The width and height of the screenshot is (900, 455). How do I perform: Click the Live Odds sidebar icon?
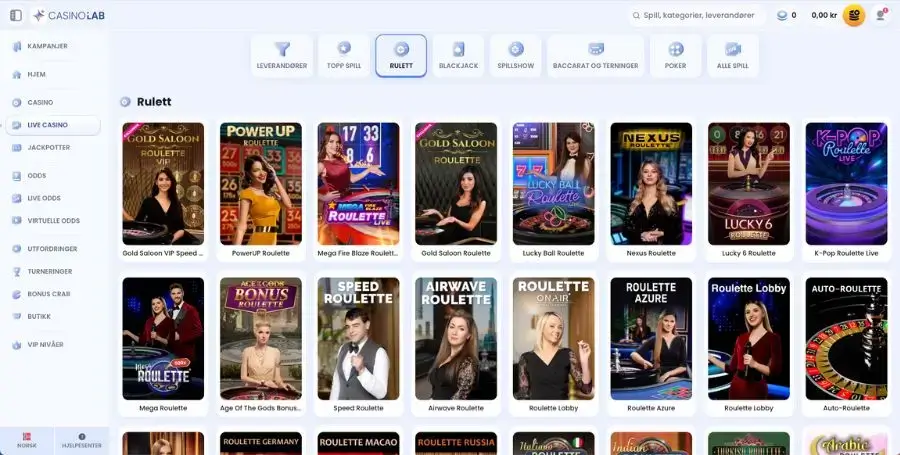[17, 198]
